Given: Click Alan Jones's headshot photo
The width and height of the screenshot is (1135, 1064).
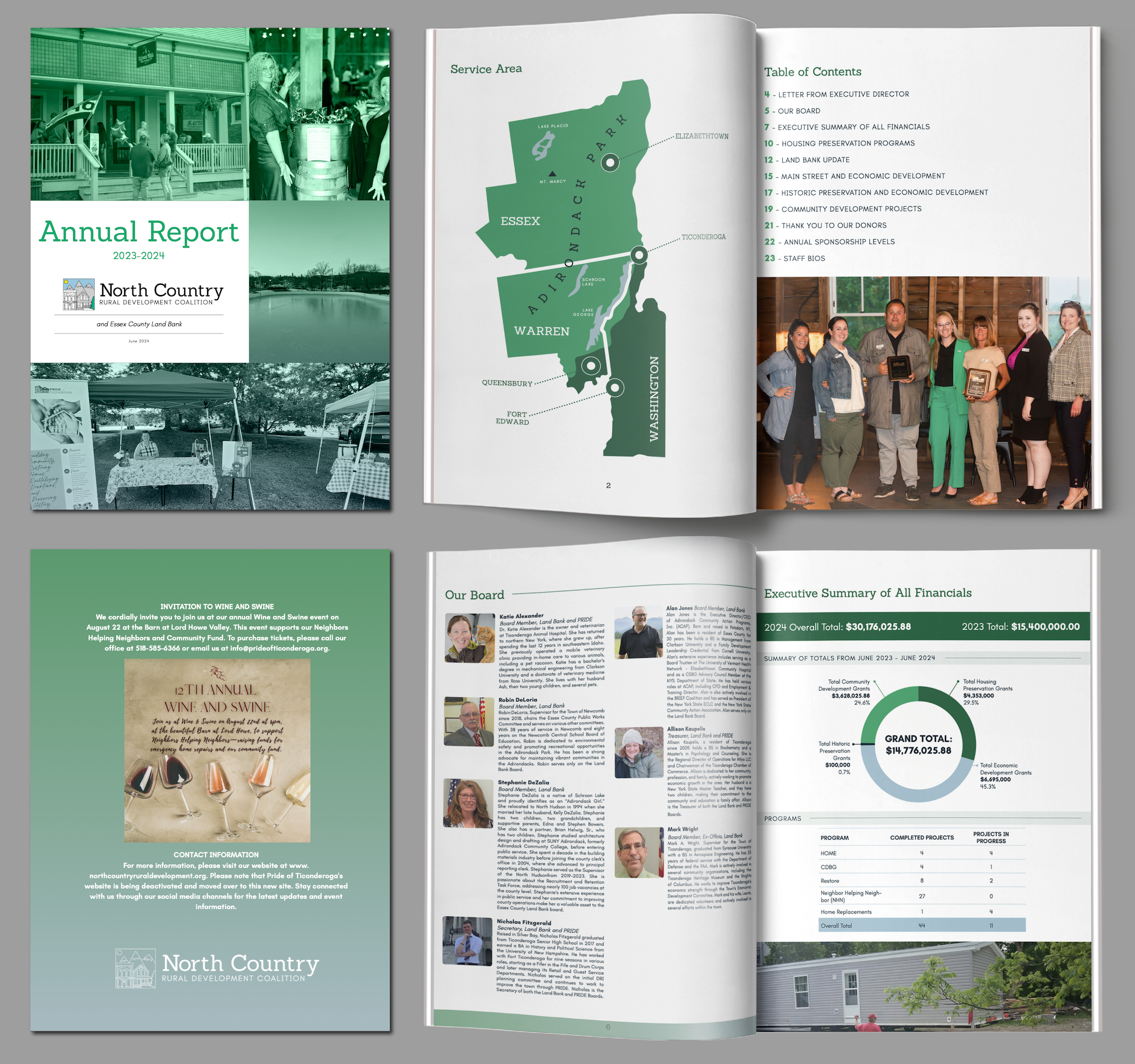Looking at the screenshot, I should 639,632.
